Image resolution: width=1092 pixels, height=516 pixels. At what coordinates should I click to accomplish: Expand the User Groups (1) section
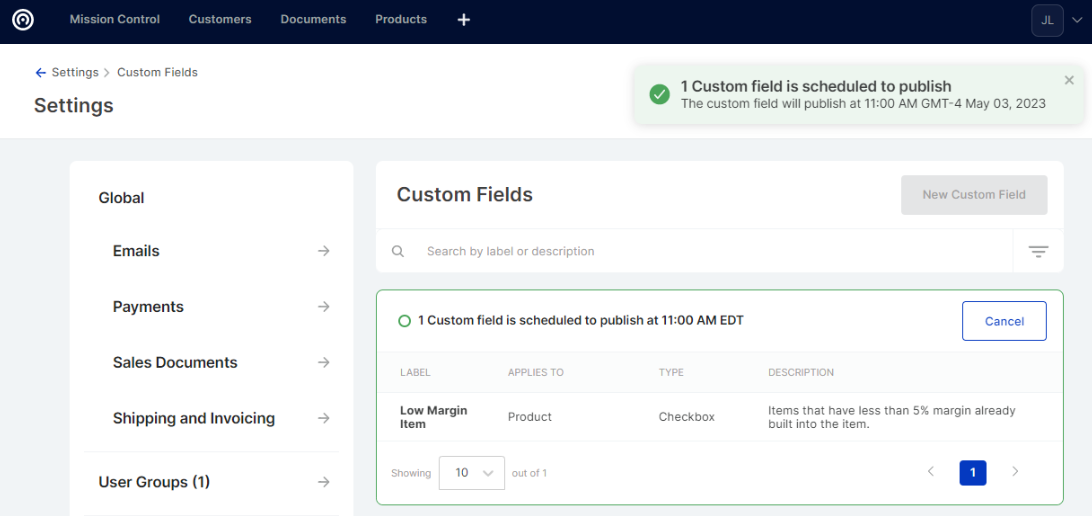(x=214, y=482)
